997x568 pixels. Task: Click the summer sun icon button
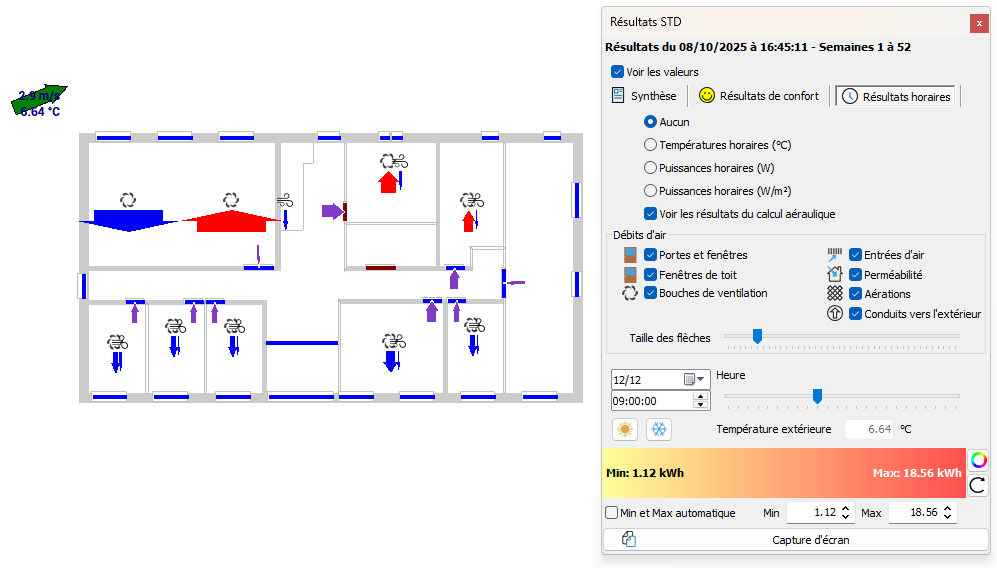[625, 429]
